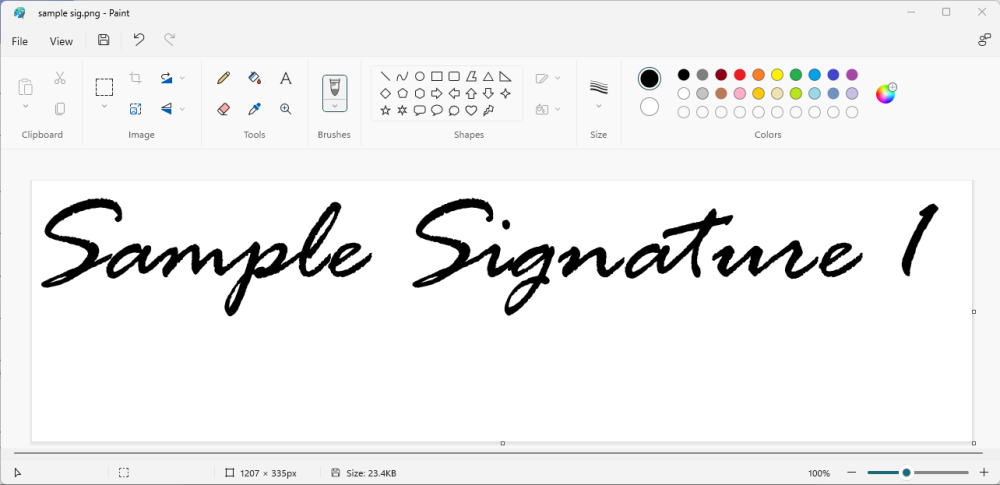Click the zoom in plus button
Screen dimensions: 1000x485
point(984,473)
